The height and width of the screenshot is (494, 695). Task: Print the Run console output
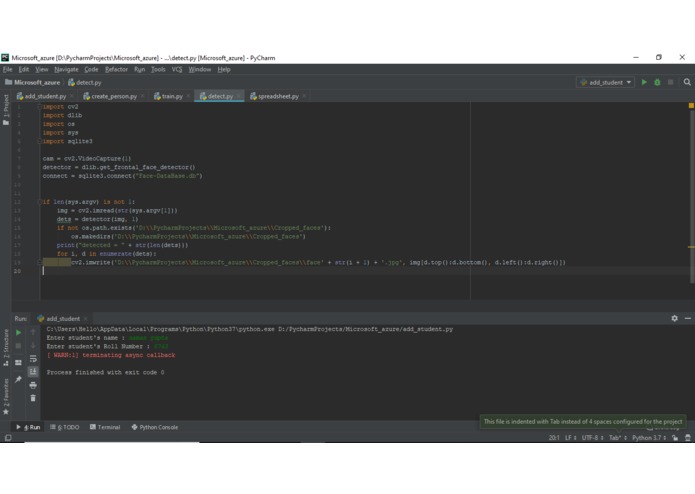(33, 385)
